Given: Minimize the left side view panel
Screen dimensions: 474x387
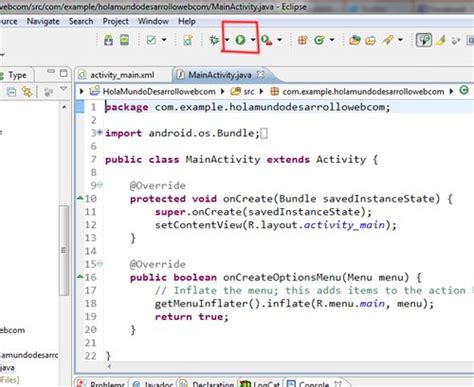Looking at the screenshot, I should pos(51,71).
